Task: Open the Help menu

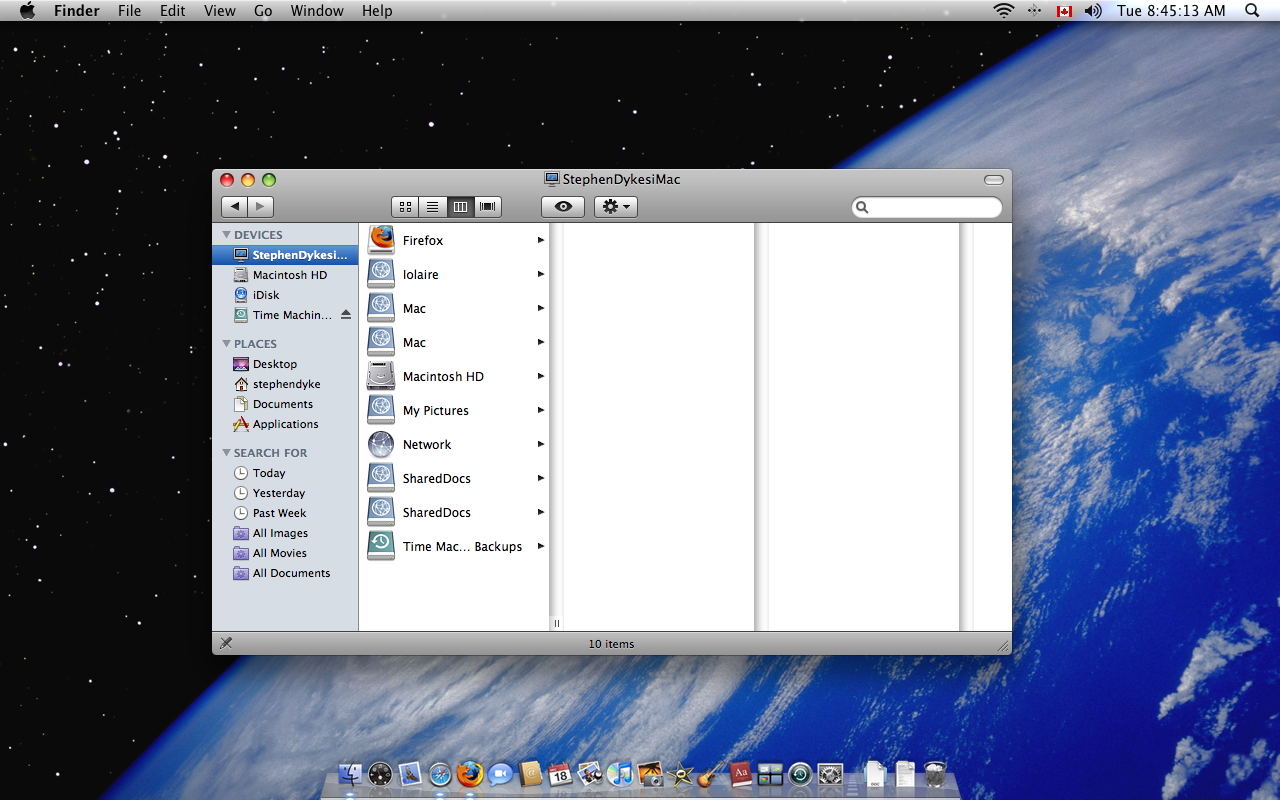Action: tap(377, 11)
